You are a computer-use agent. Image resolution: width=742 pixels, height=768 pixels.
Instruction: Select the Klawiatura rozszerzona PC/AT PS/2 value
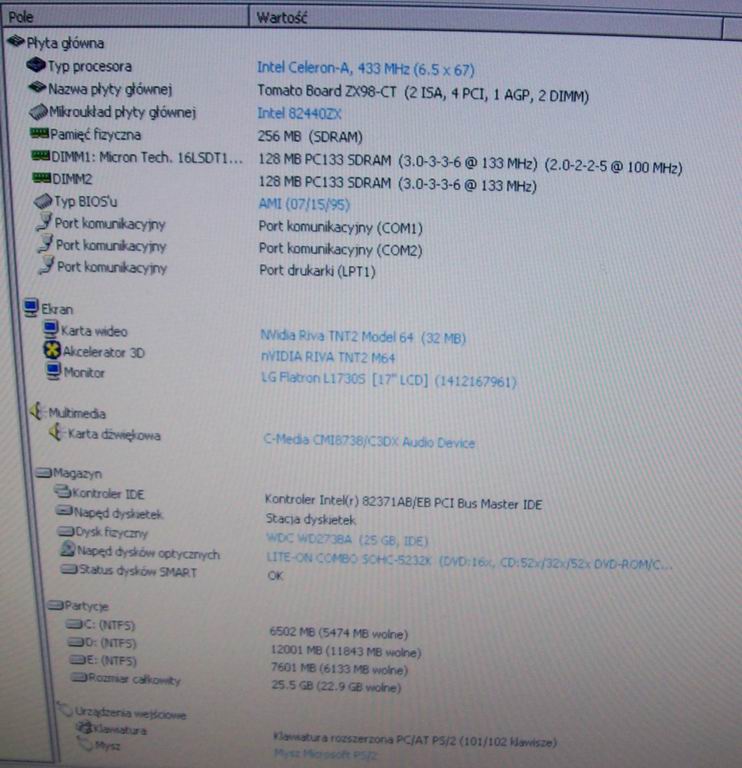[x=415, y=740]
